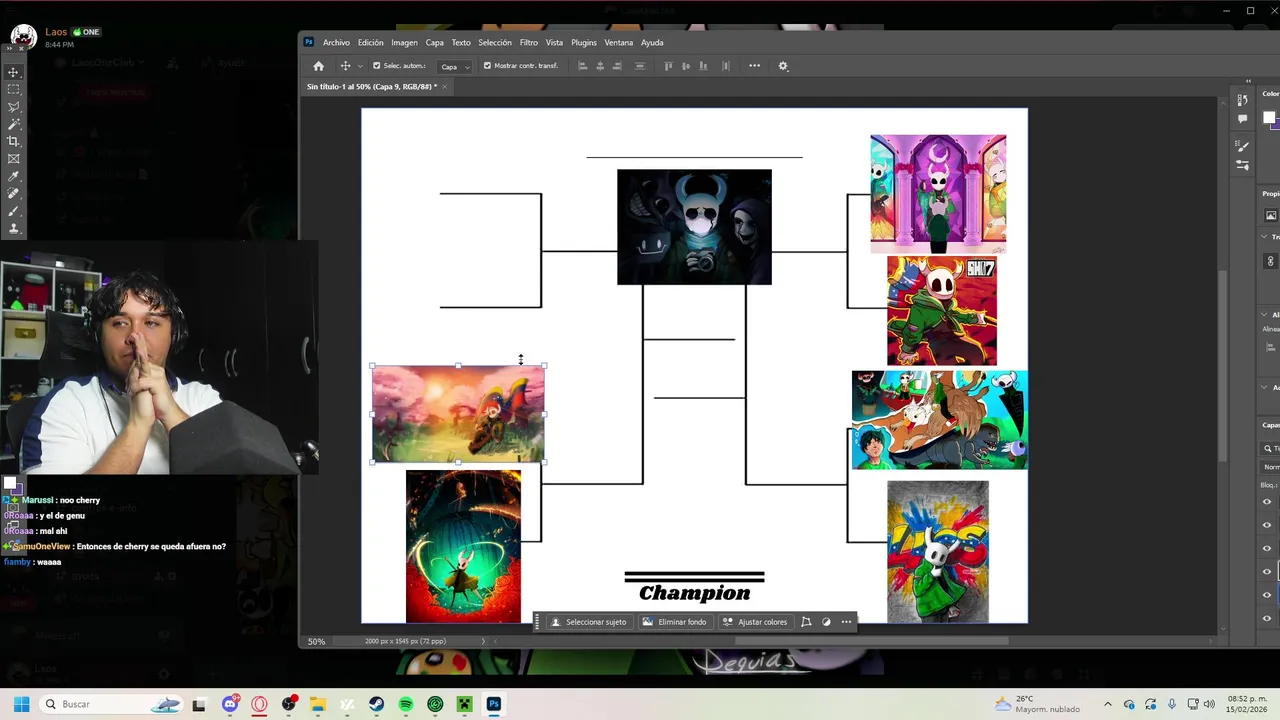Viewport: 1280px width, 720px height.
Task: Align horizontal centers in options bar
Action: click(x=600, y=66)
